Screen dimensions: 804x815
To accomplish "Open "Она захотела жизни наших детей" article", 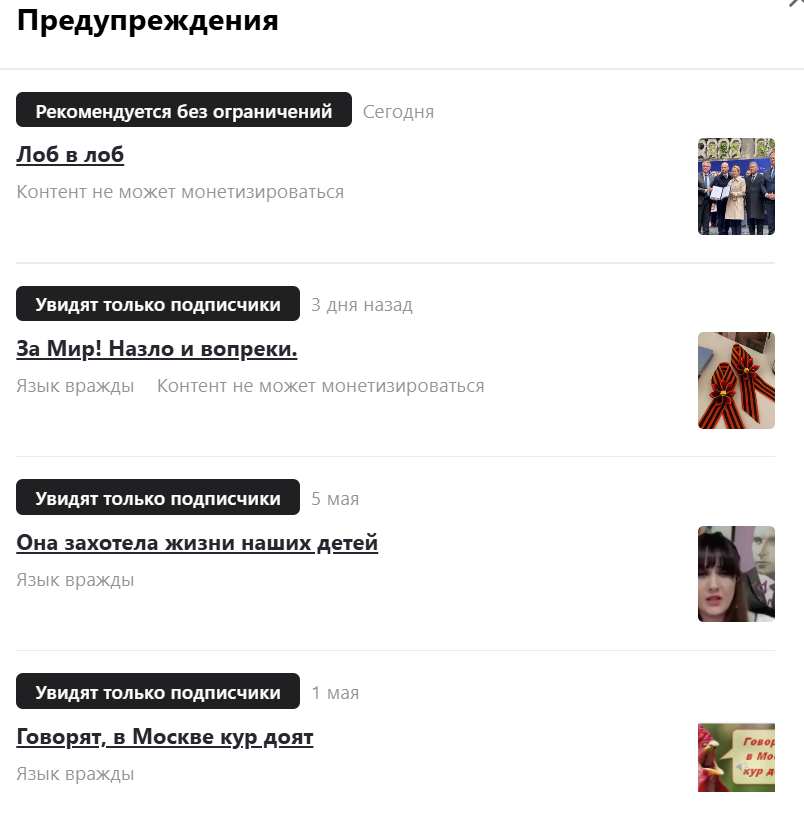I will tap(197, 542).
